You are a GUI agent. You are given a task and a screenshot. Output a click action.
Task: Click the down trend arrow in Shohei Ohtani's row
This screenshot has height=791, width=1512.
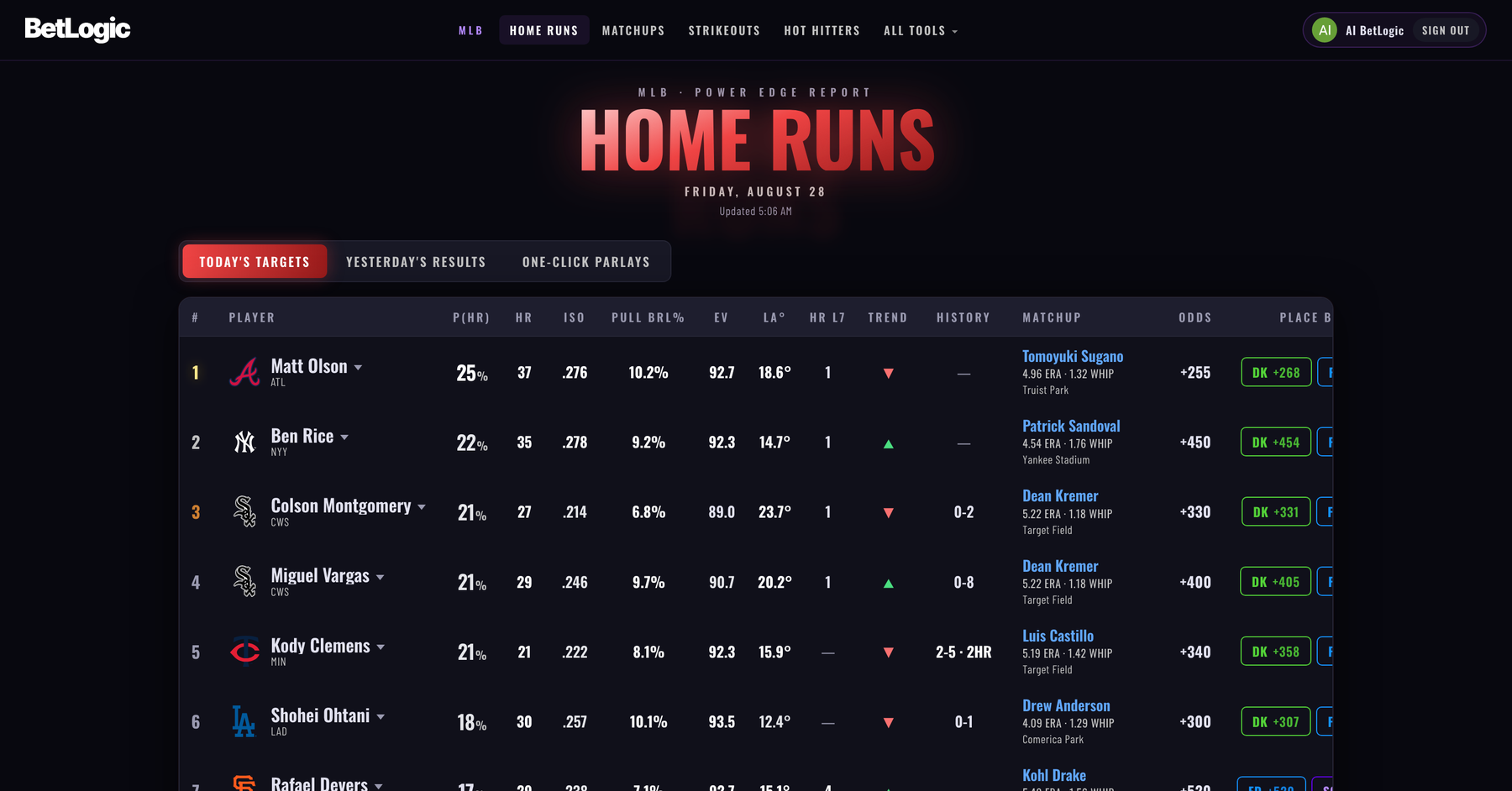coord(888,722)
